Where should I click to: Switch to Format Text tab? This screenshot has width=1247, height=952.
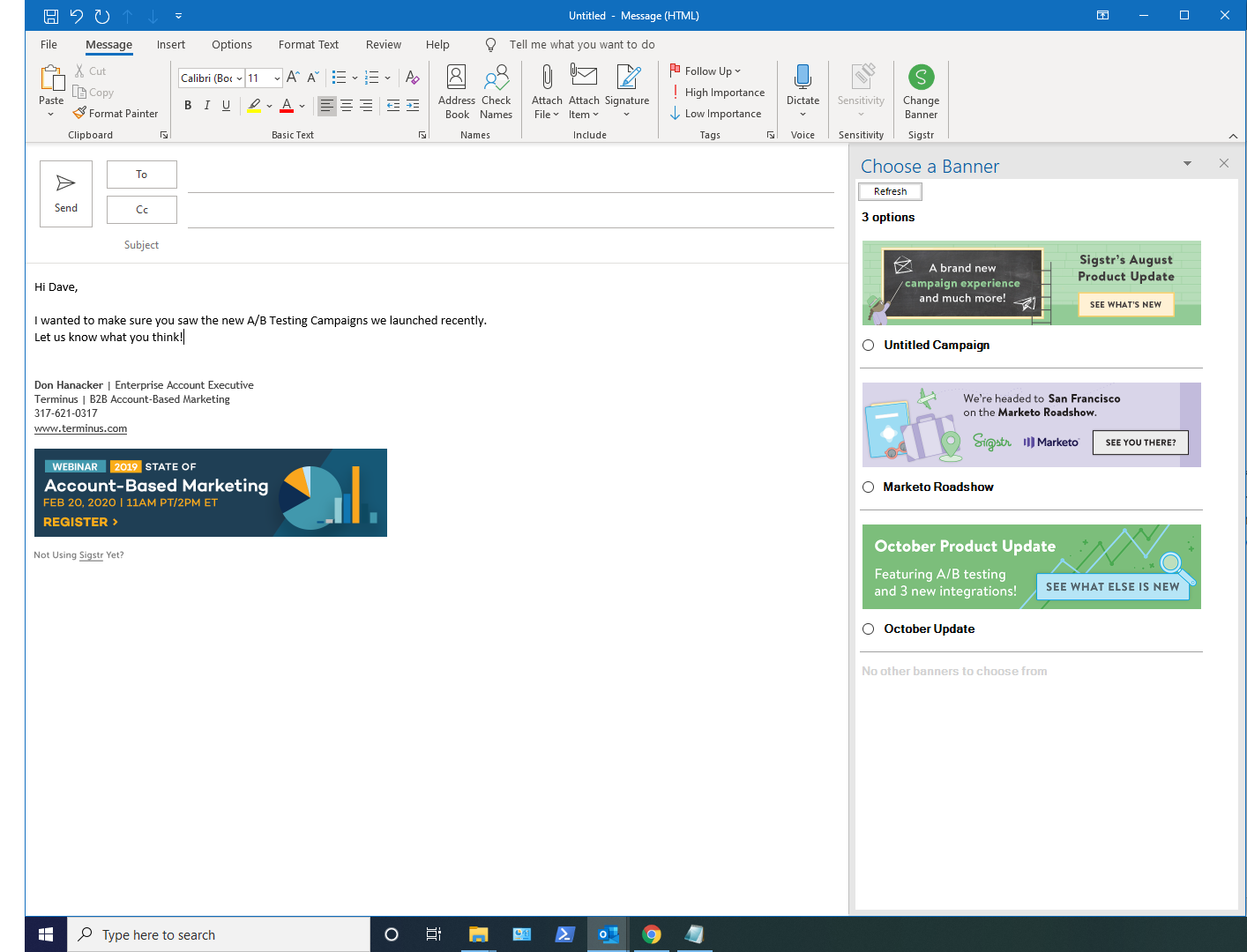coord(309,45)
